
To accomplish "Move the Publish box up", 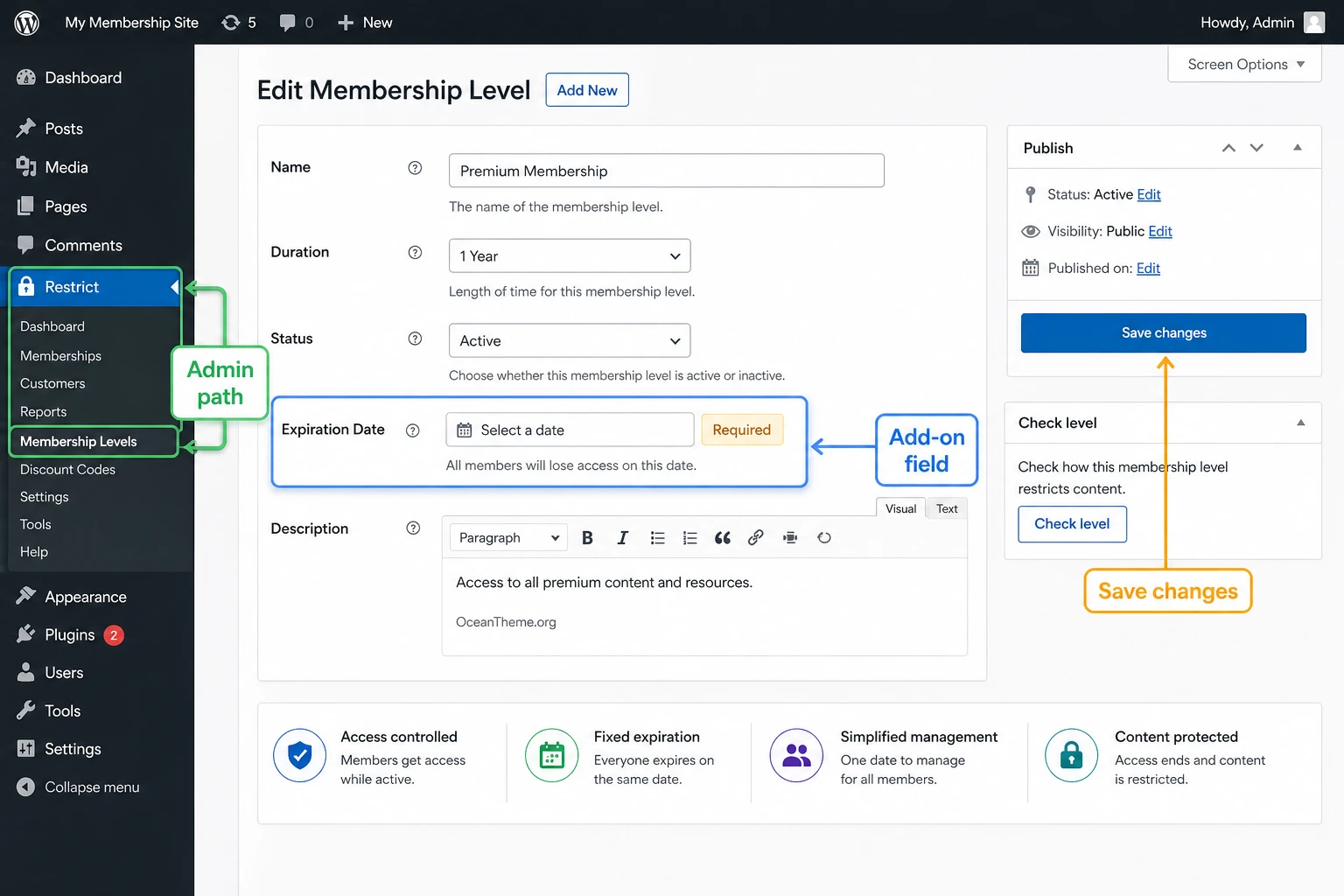I will point(1228,148).
